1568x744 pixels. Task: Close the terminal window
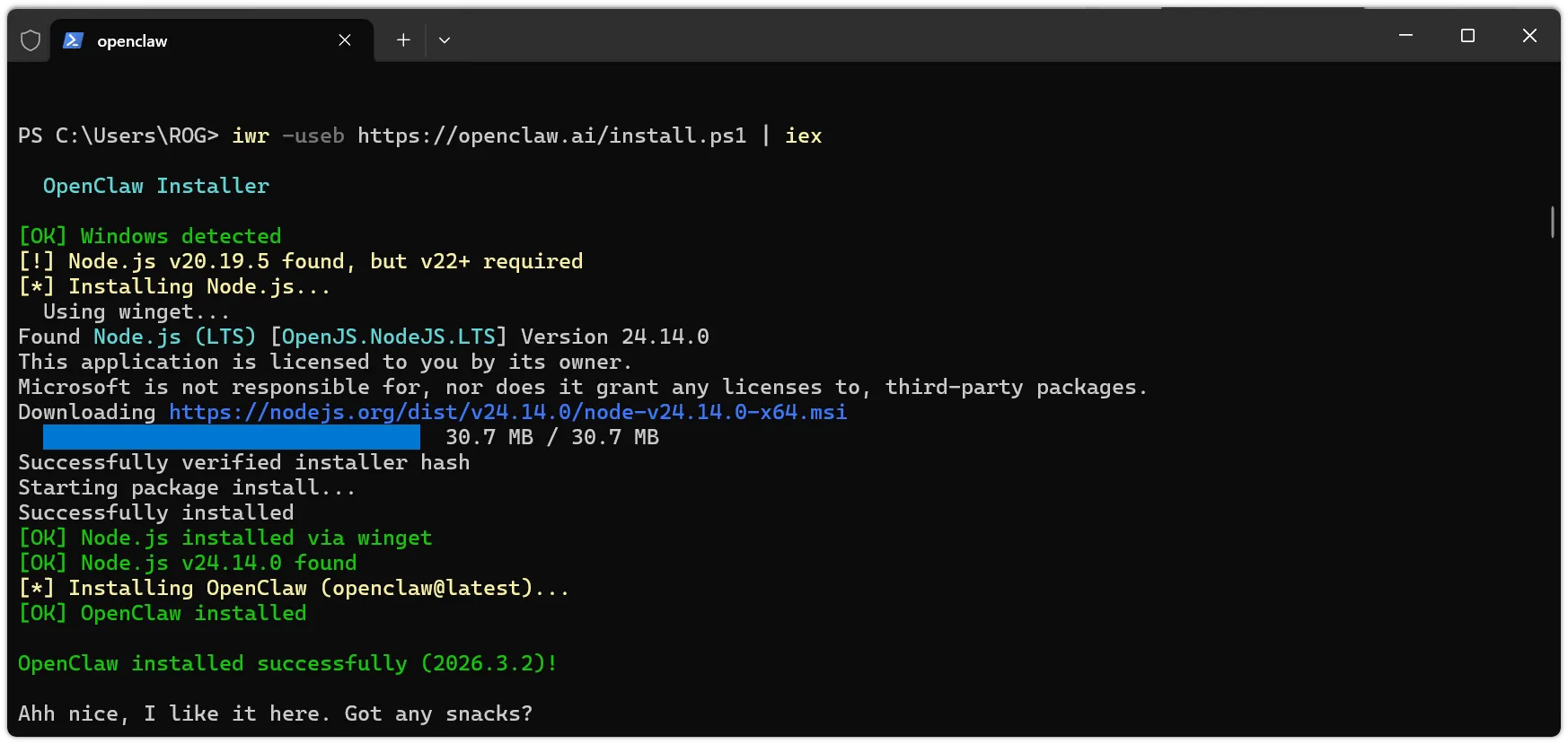tap(1529, 36)
